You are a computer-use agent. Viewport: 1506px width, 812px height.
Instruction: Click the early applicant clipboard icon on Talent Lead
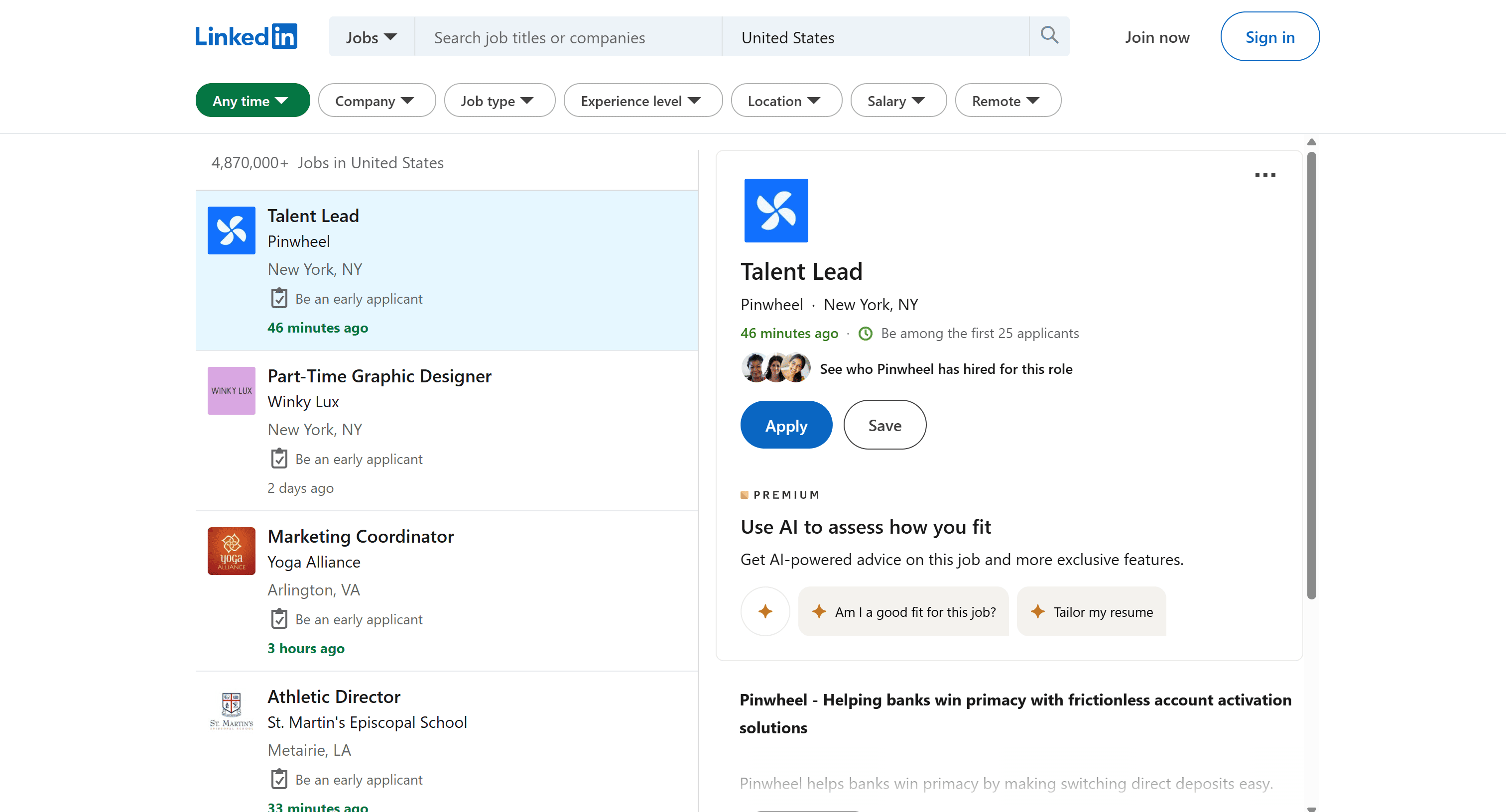coord(279,298)
